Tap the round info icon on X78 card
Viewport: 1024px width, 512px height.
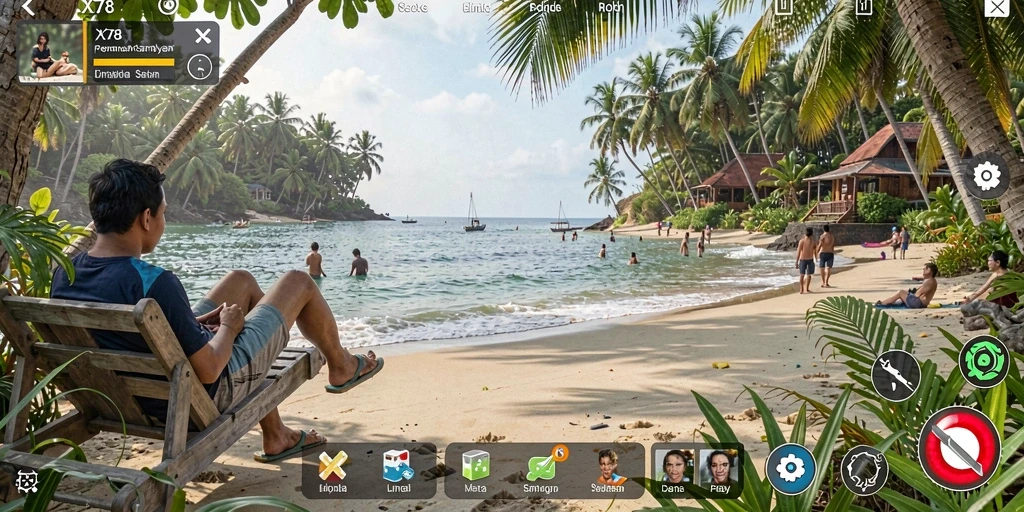[200, 67]
